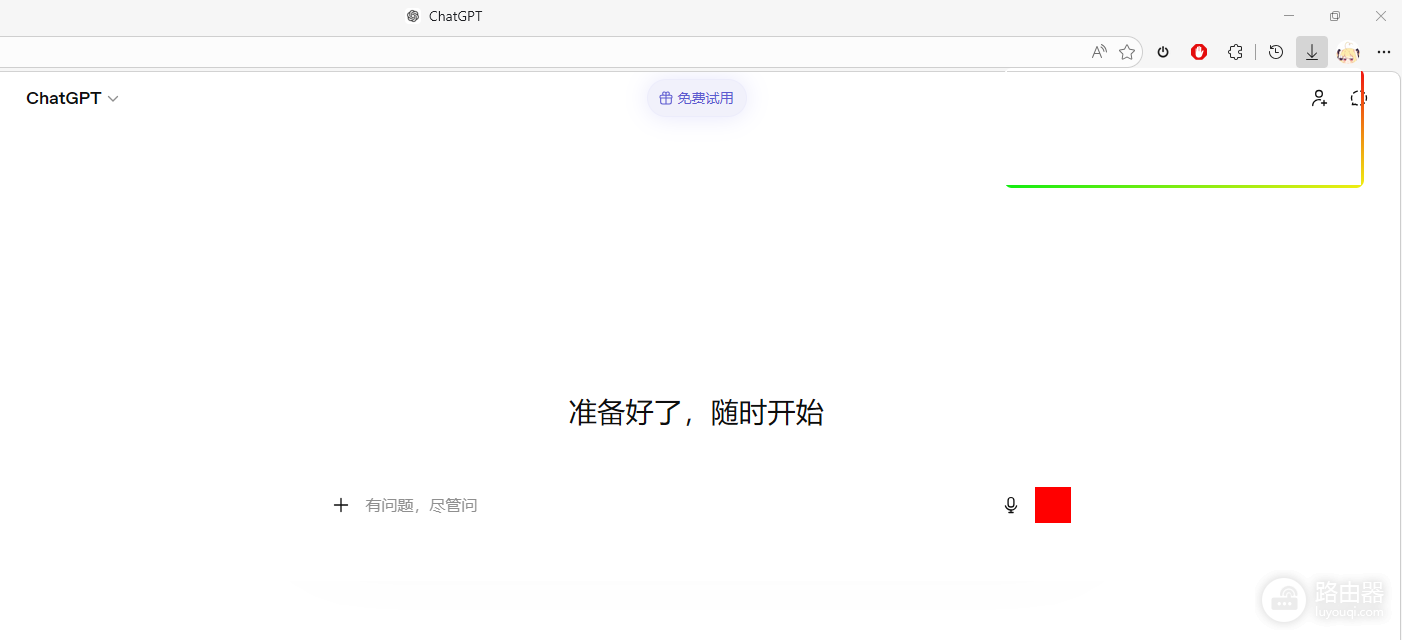Viewport: 1402px width, 640px height.
Task: Select the ChatGPT title in the title bar
Action: tap(455, 16)
